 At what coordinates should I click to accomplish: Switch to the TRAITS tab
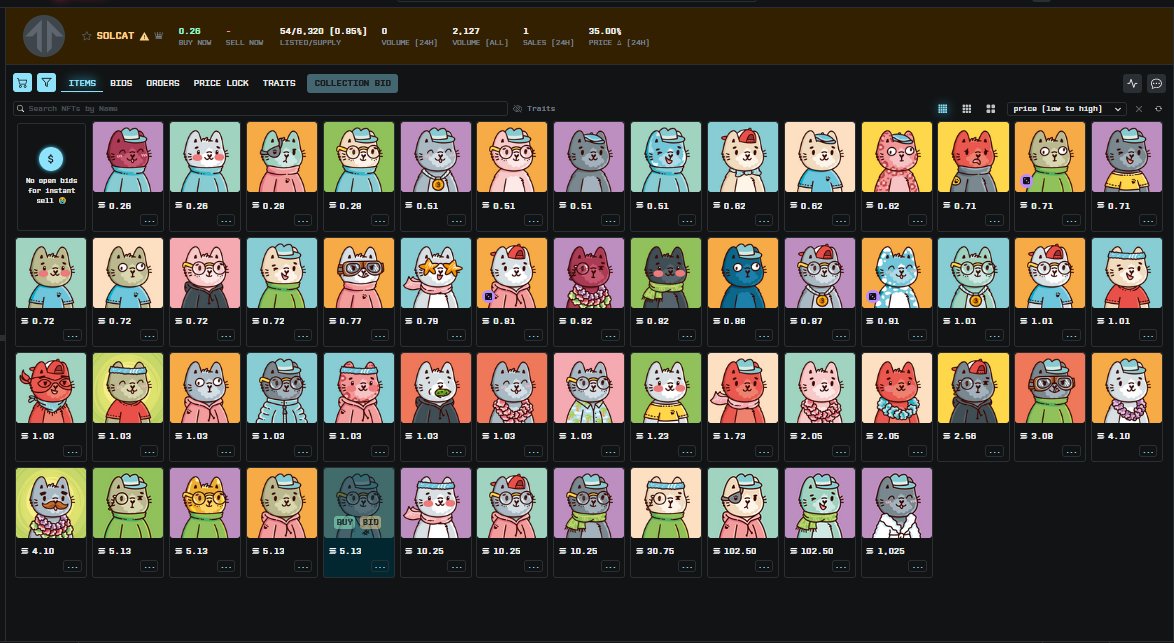279,83
